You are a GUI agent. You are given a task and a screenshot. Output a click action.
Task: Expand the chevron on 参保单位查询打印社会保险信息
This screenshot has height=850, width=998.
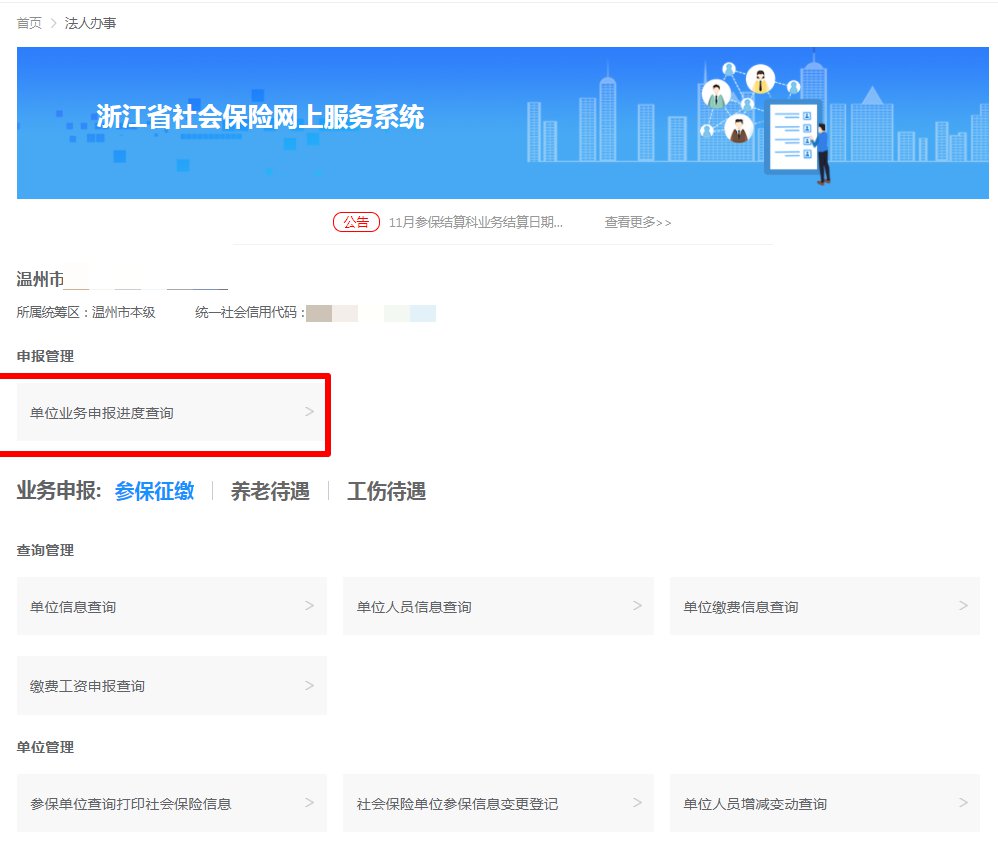click(x=309, y=803)
